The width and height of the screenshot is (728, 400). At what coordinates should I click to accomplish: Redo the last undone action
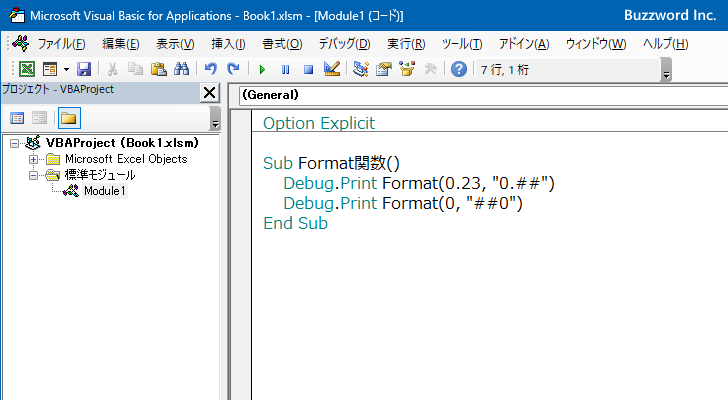[x=233, y=70]
